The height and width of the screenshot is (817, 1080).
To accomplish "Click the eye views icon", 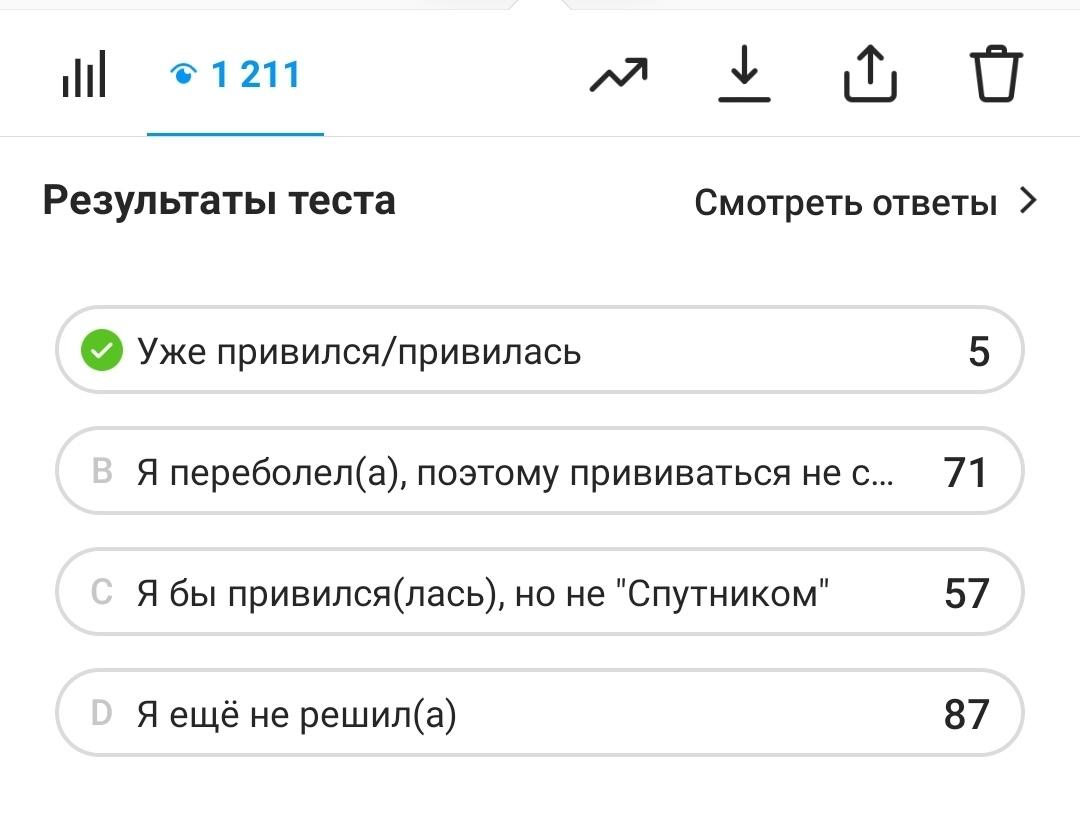I will 184,75.
